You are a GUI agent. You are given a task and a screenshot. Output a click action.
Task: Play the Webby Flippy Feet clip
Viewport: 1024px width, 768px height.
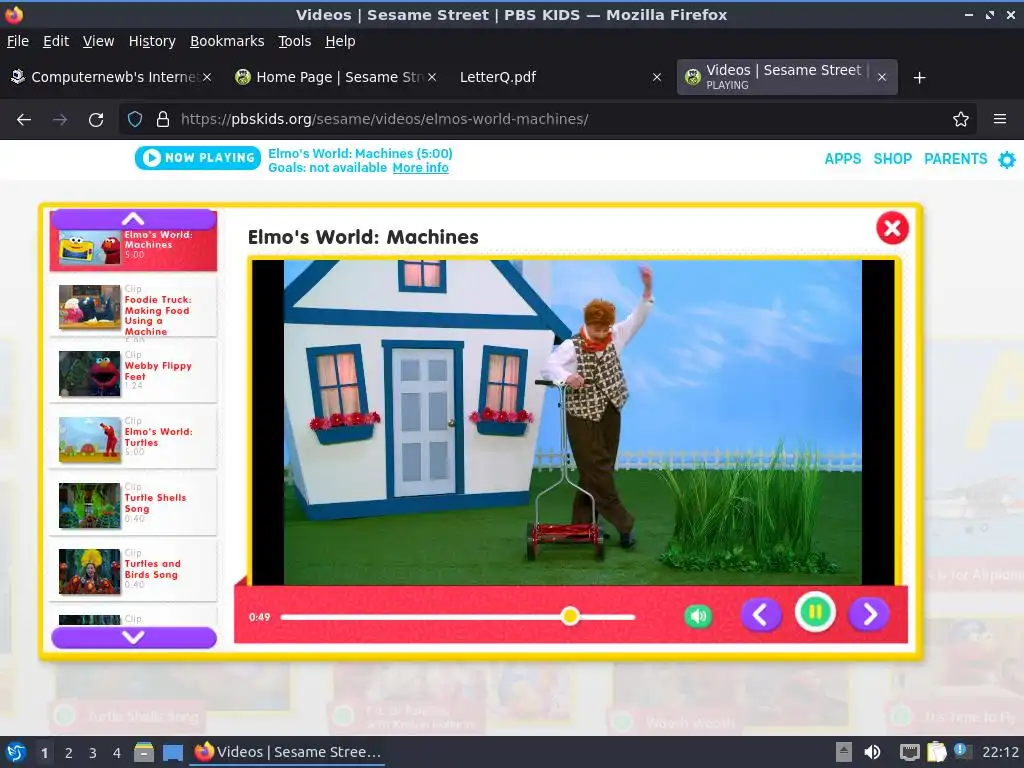click(x=133, y=374)
